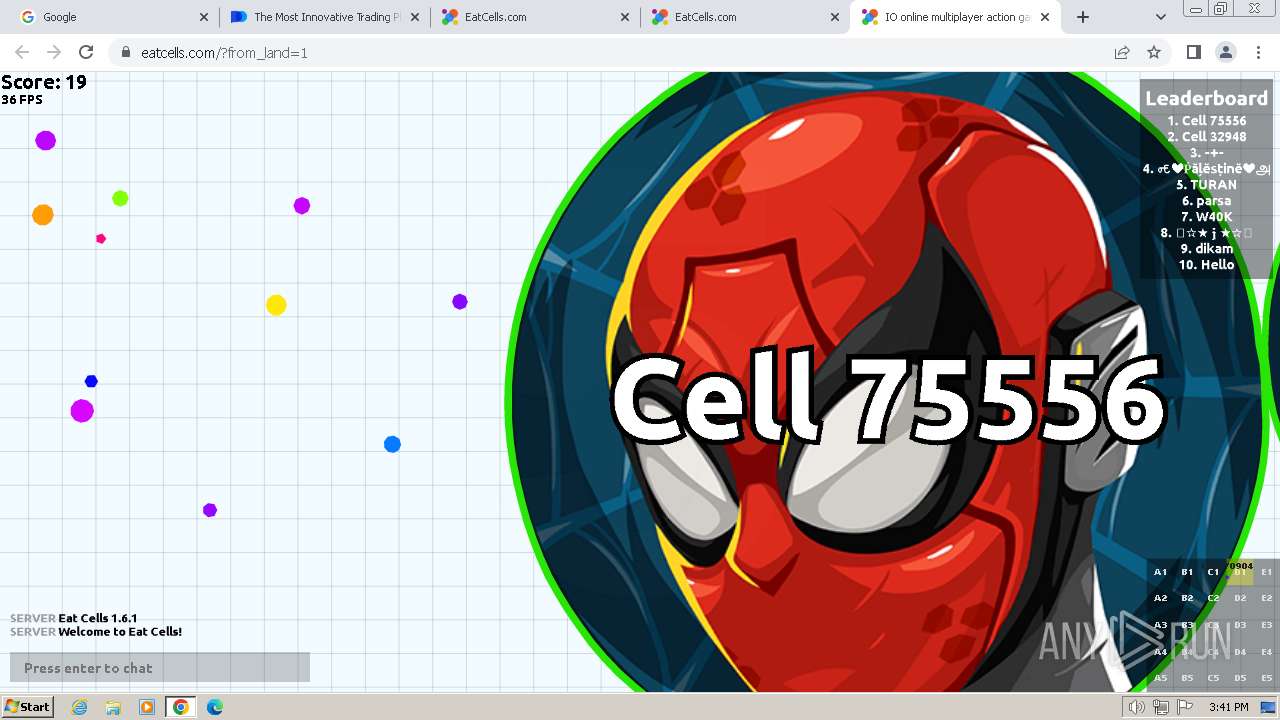Image resolution: width=1280 pixels, height=720 pixels.
Task: Click the giant Cell 75556 name label
Action: 888,399
